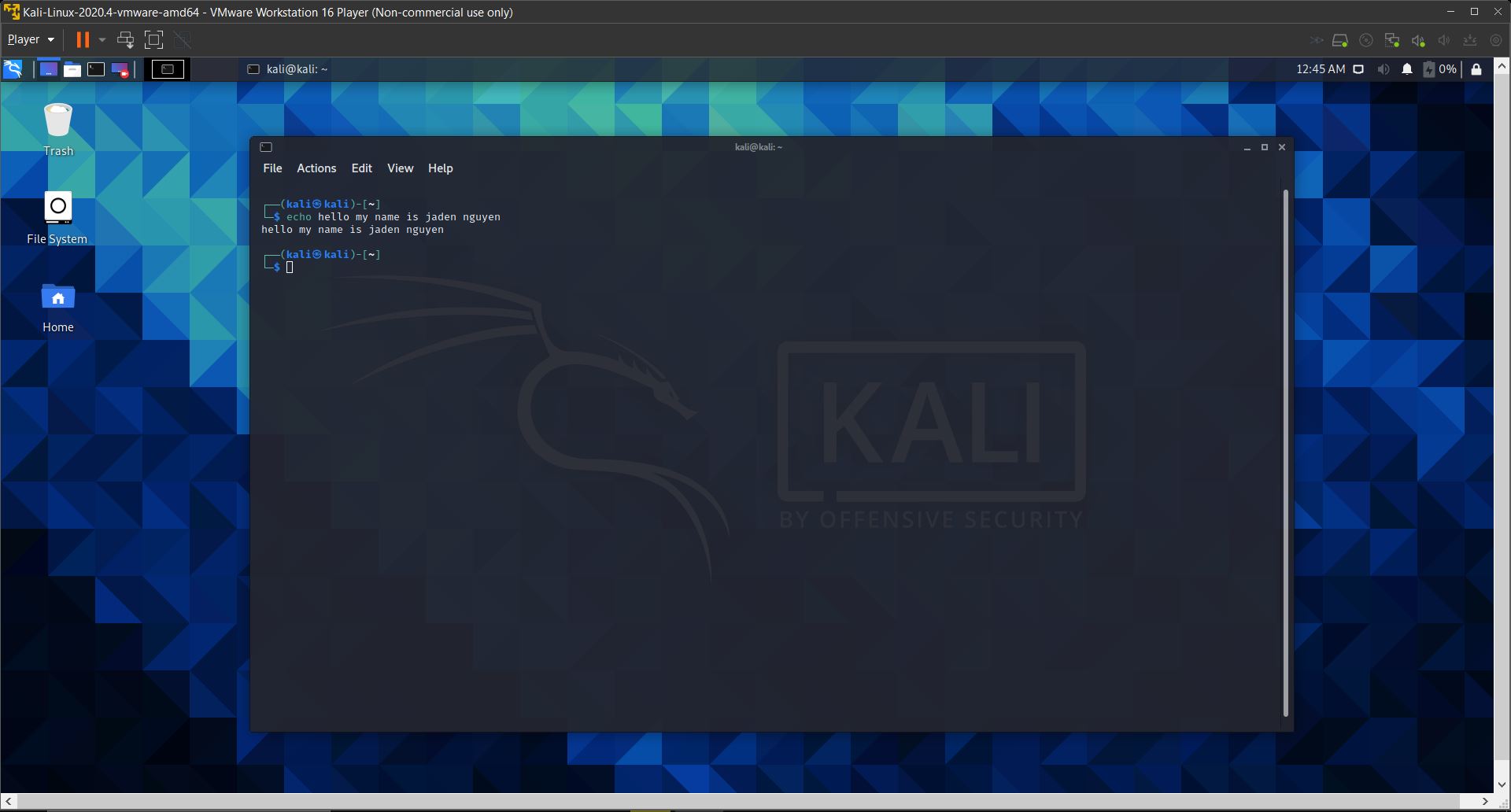Select the workspace switcher thumbnail

pyautogui.click(x=168, y=69)
